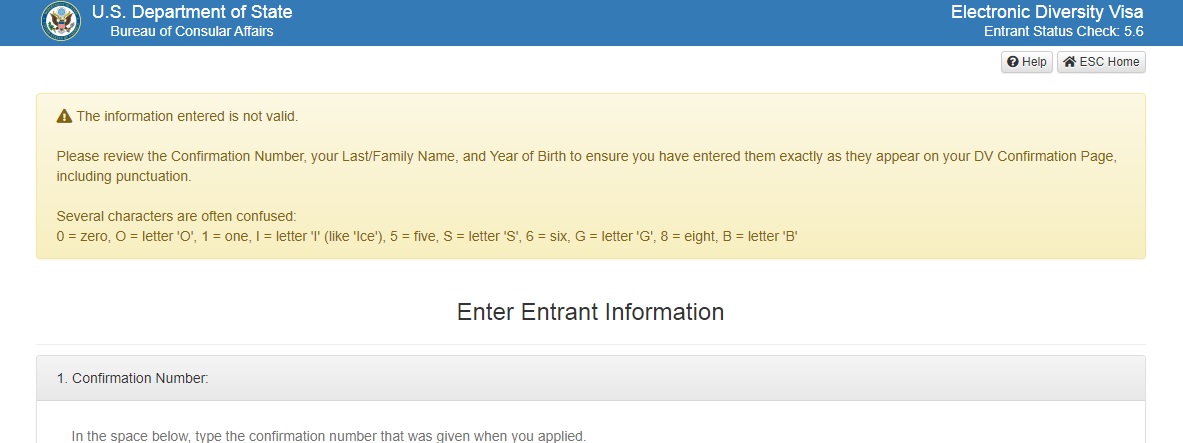Viewport: 1183px width, 443px height.
Task: Click the house icon beside ESC Home
Action: click(x=1069, y=62)
